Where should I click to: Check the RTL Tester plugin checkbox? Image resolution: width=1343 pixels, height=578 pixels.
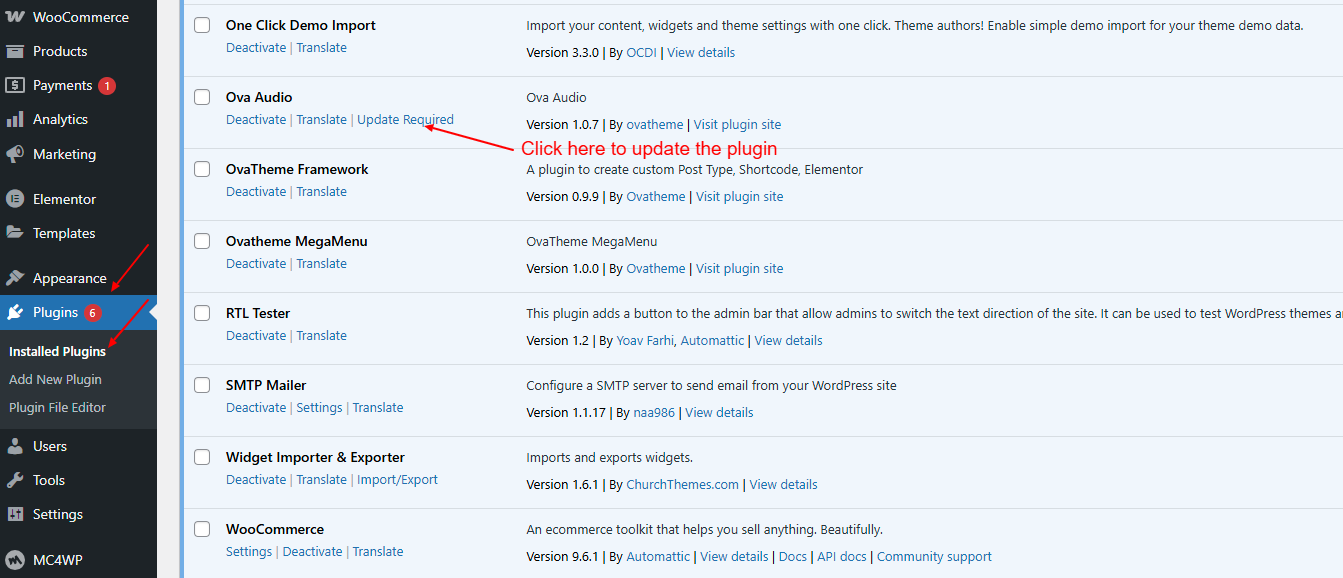pyautogui.click(x=202, y=313)
